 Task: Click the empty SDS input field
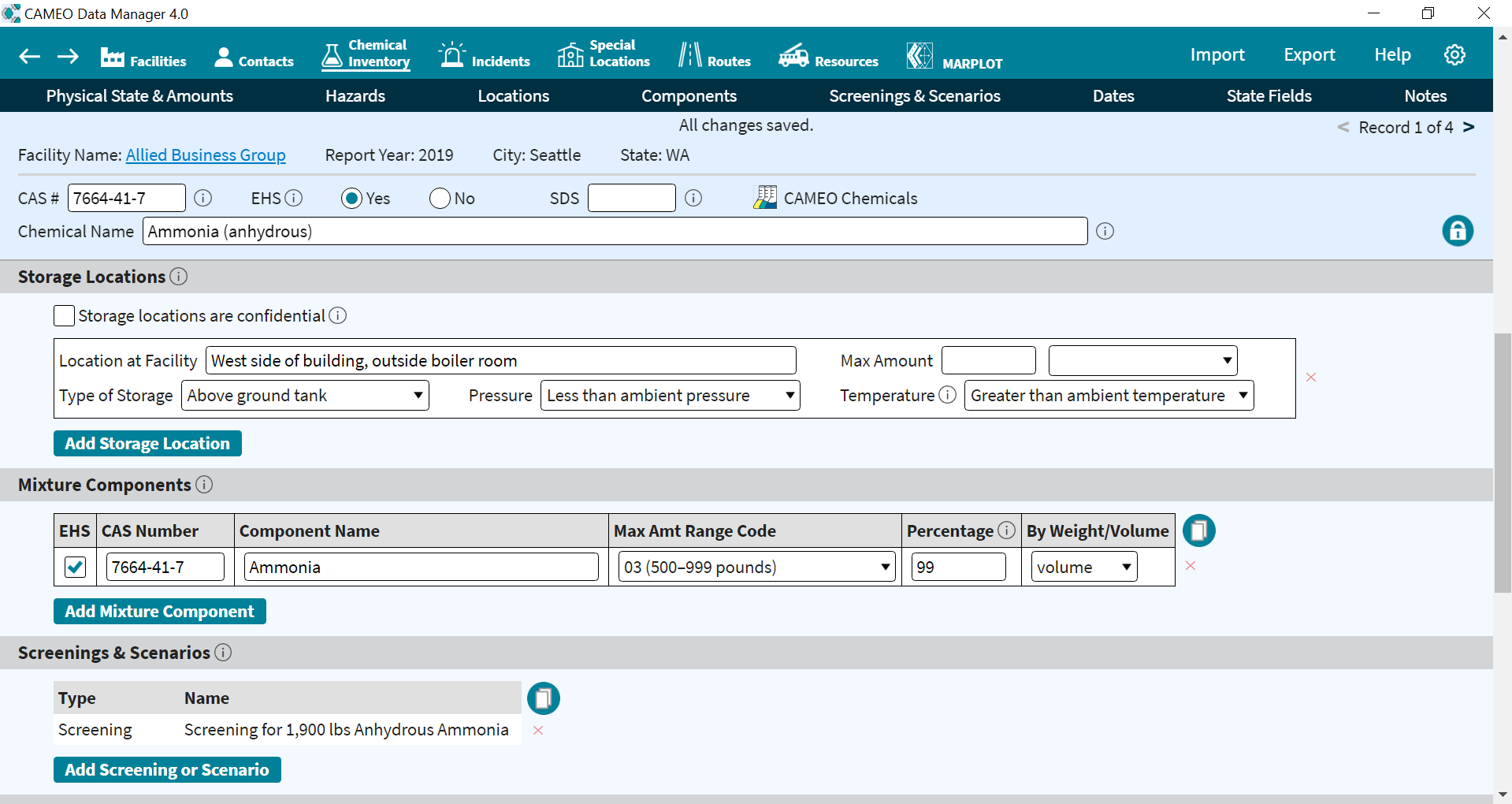[x=632, y=198]
